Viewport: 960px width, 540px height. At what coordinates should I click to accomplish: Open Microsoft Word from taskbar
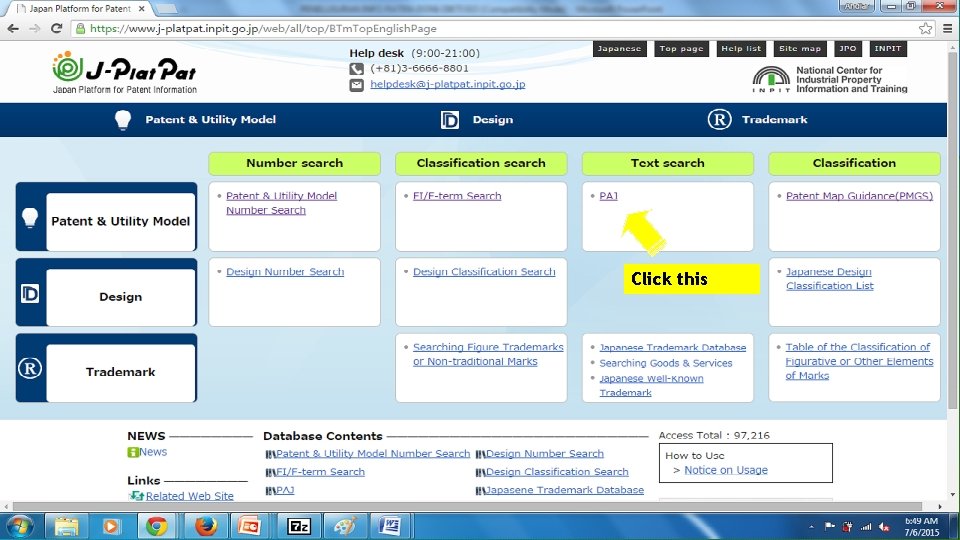389,526
